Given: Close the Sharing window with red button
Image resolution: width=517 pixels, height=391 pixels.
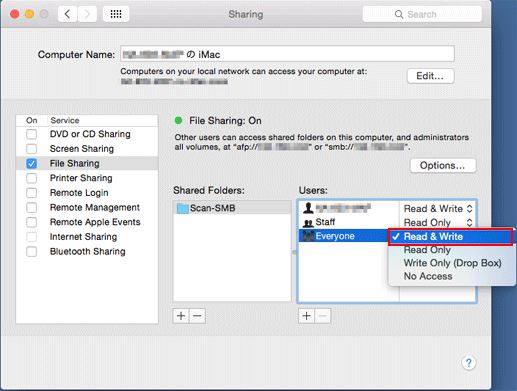Looking at the screenshot, I should tap(15, 14).
